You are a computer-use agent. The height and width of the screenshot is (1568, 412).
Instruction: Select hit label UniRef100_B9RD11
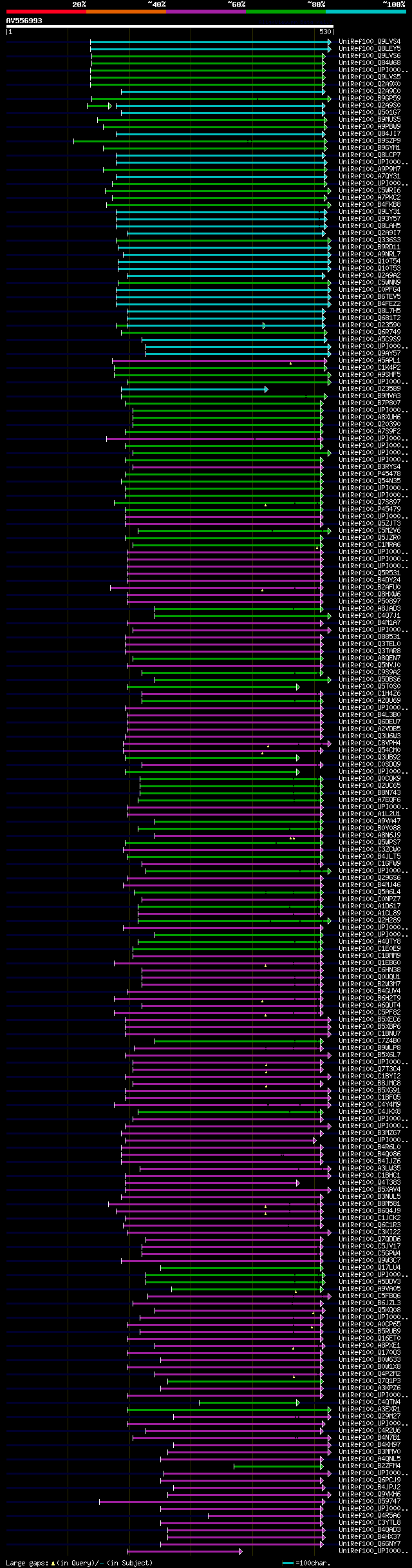(370, 247)
